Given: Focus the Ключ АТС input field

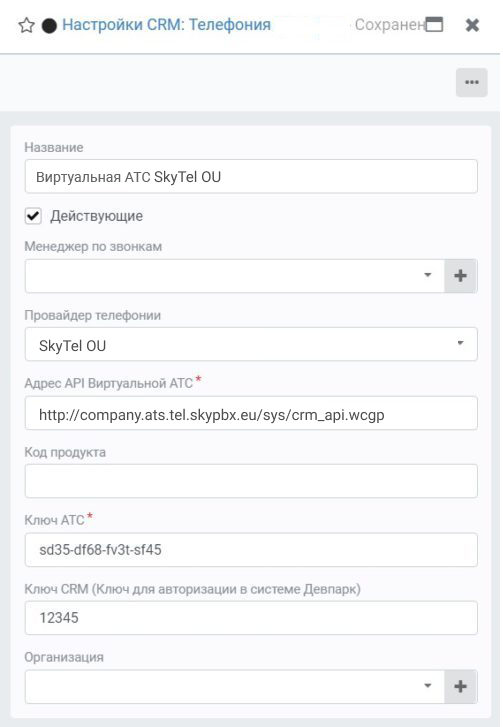Looking at the screenshot, I should coord(251,550).
